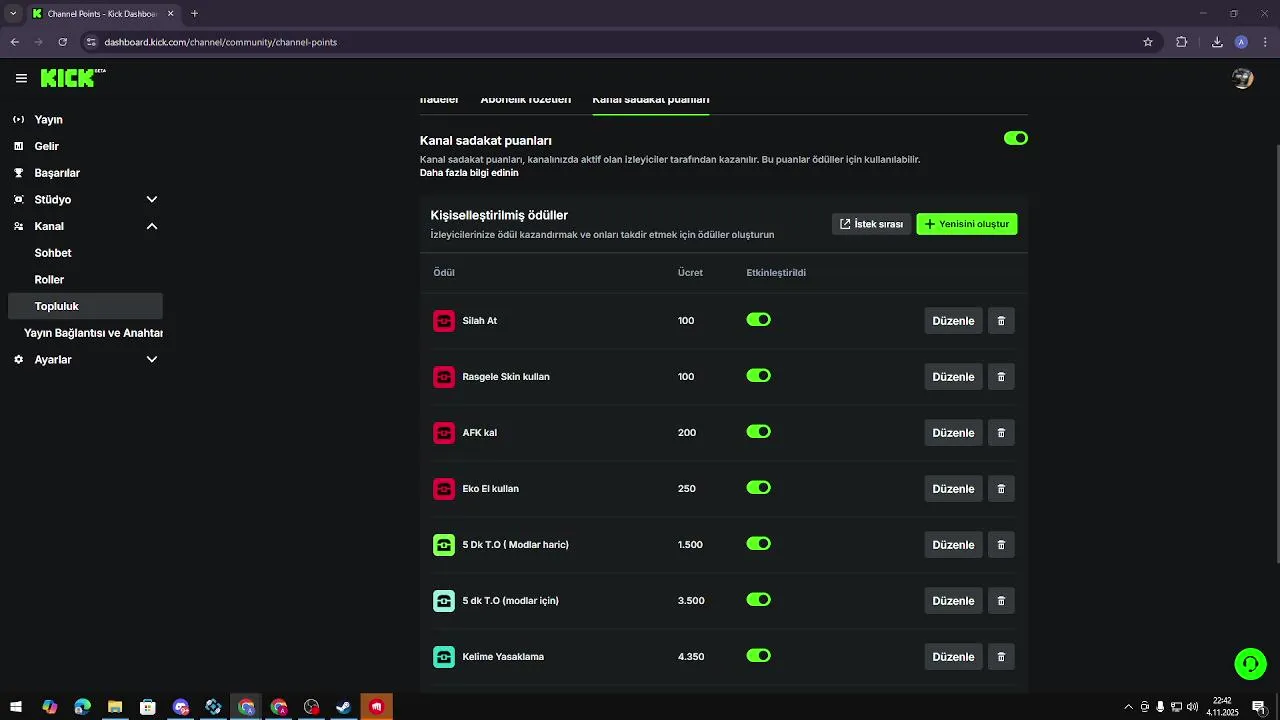Click the green support chat bubble
Image resolution: width=1280 pixels, height=720 pixels.
click(1250, 663)
